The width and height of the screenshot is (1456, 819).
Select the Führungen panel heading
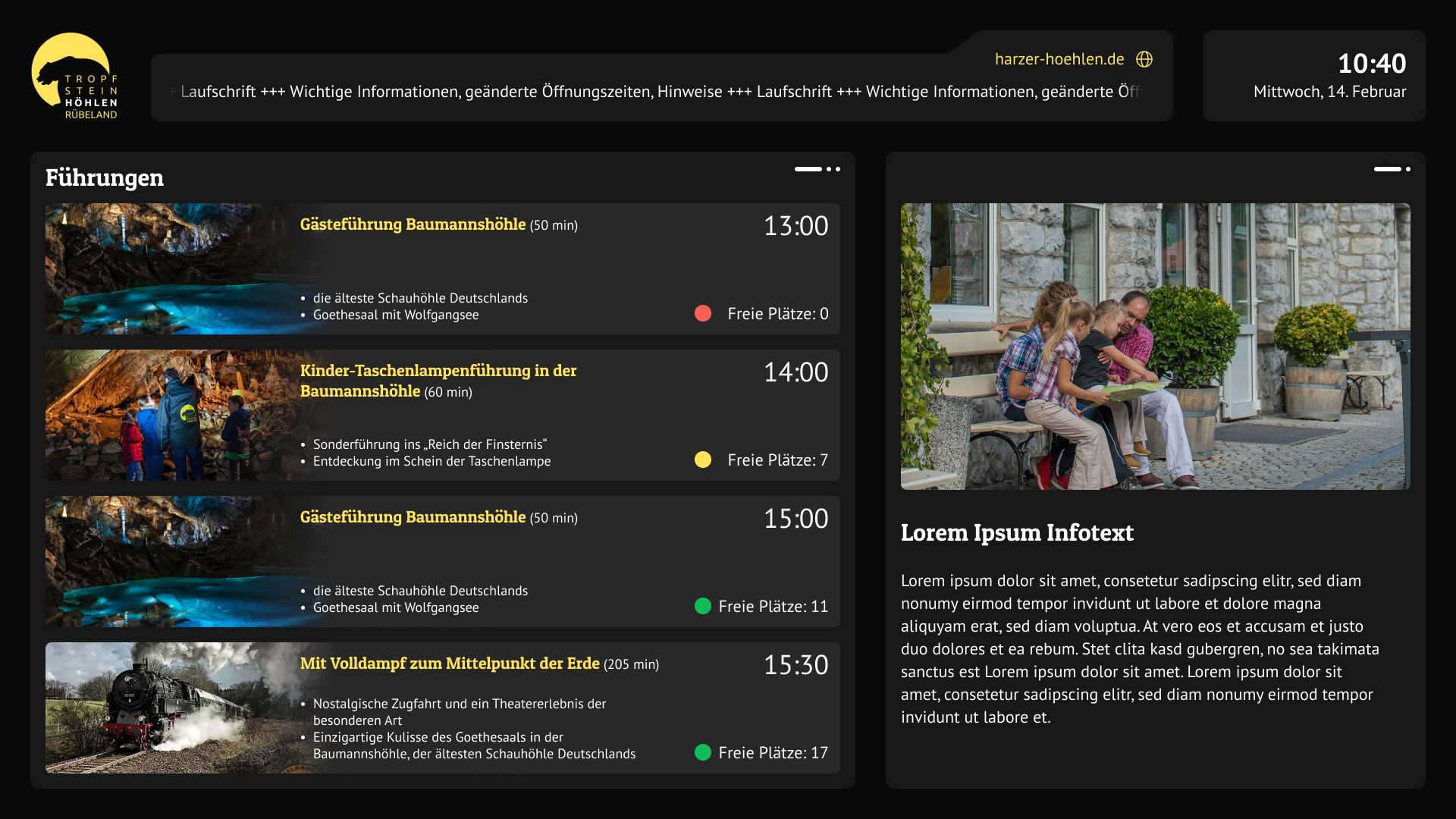click(x=105, y=178)
